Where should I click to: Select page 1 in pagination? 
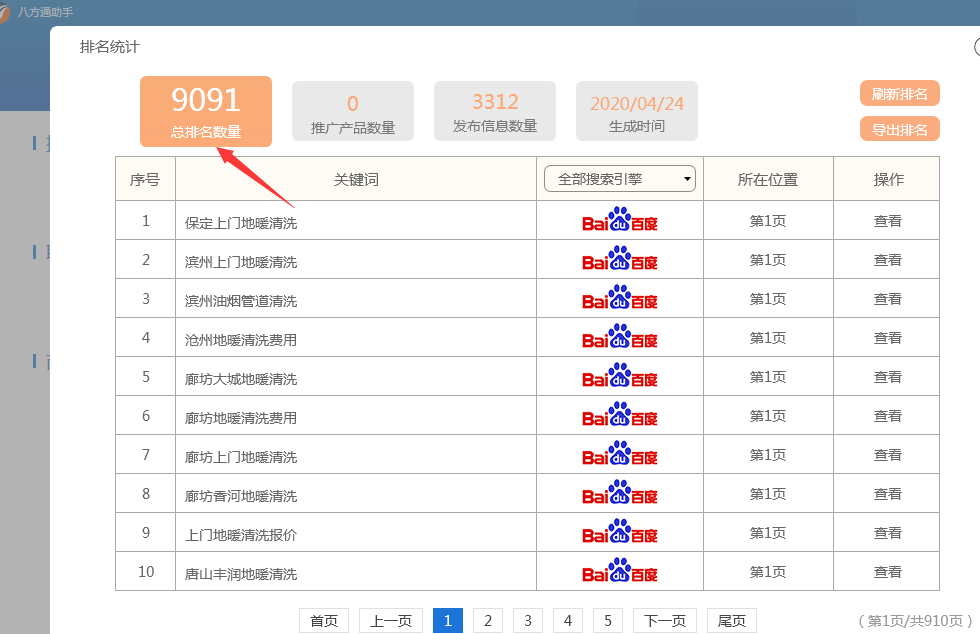pos(448,621)
